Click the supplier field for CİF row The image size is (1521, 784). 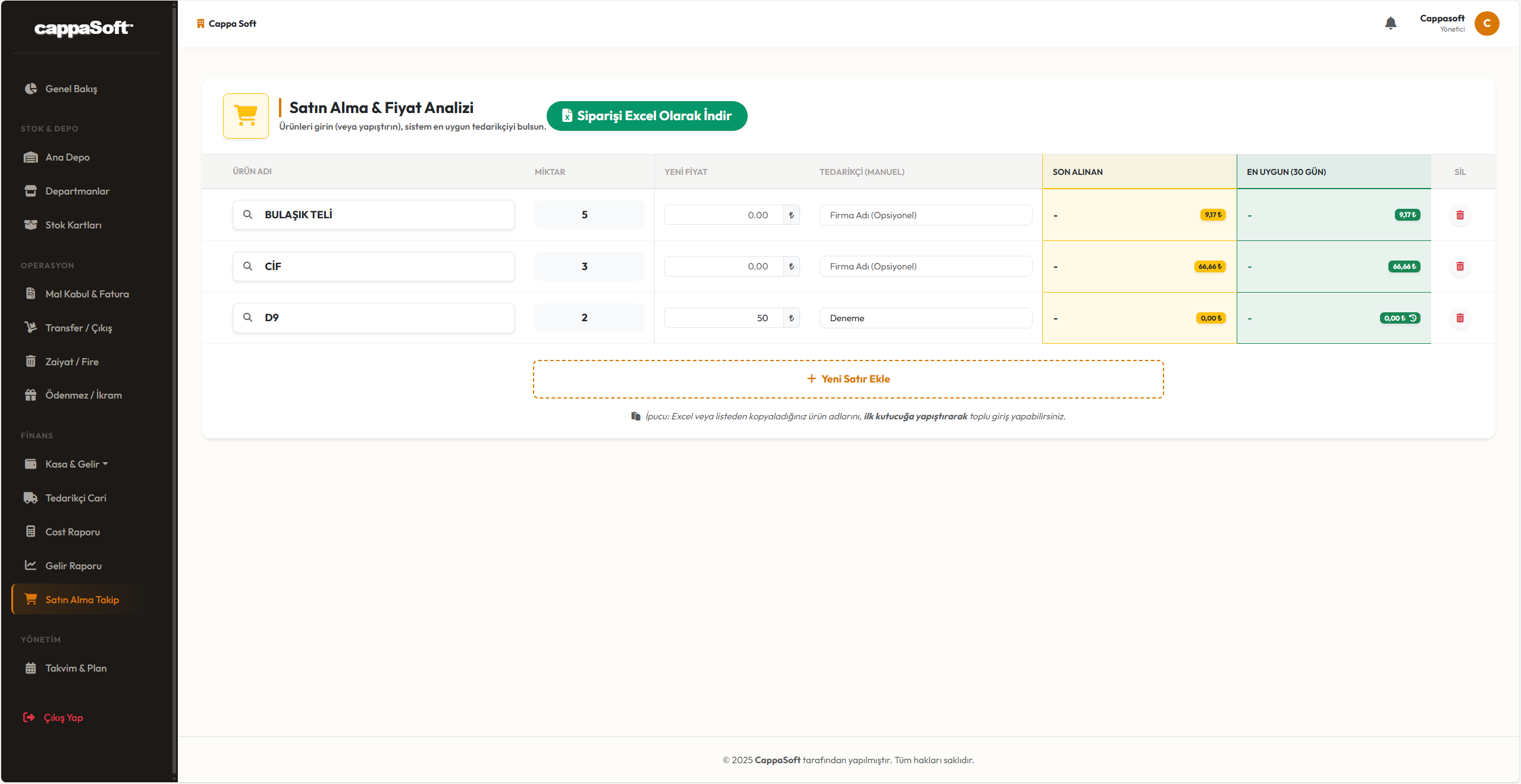[925, 266]
